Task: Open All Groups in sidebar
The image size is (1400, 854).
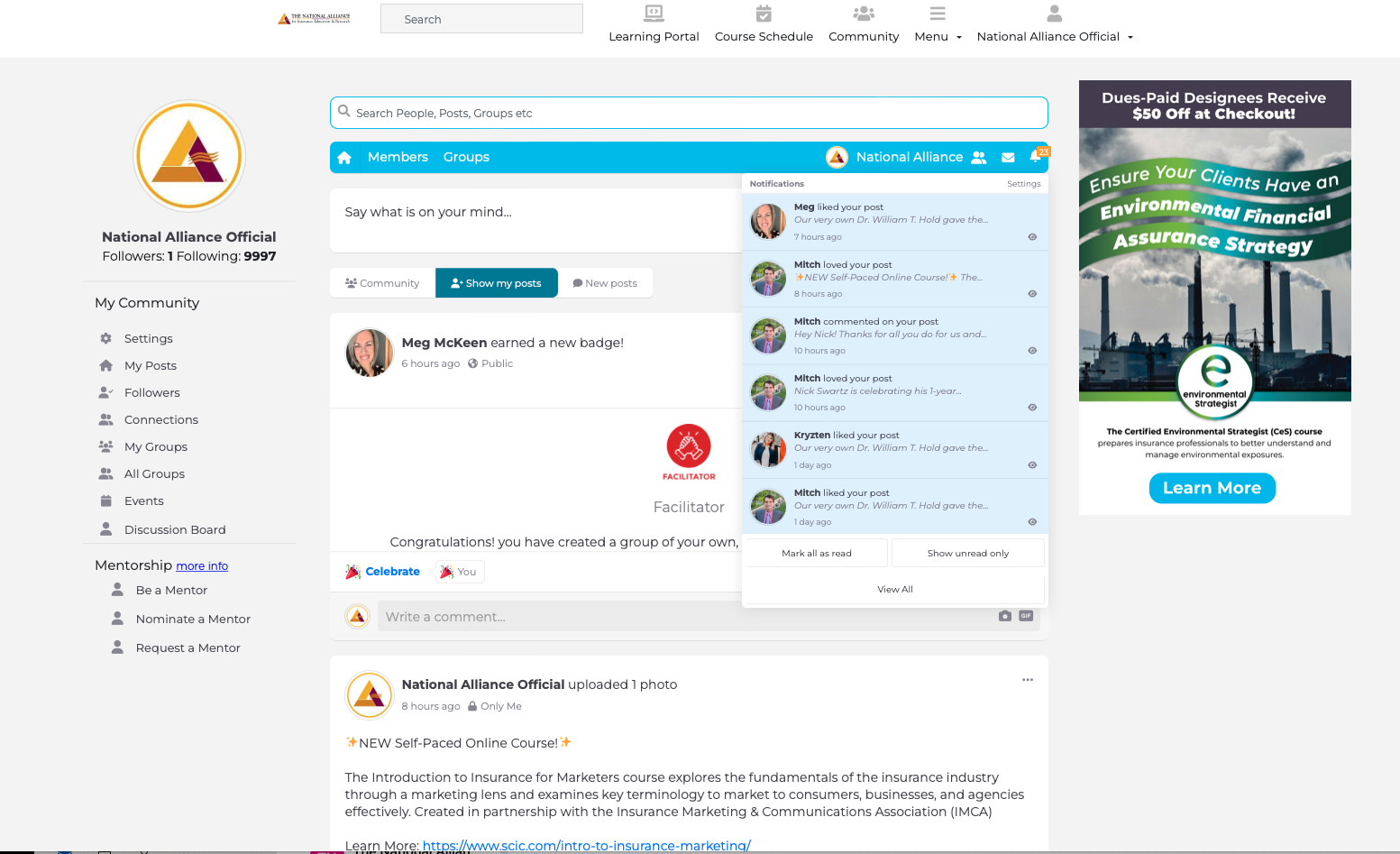Action: pos(154,473)
